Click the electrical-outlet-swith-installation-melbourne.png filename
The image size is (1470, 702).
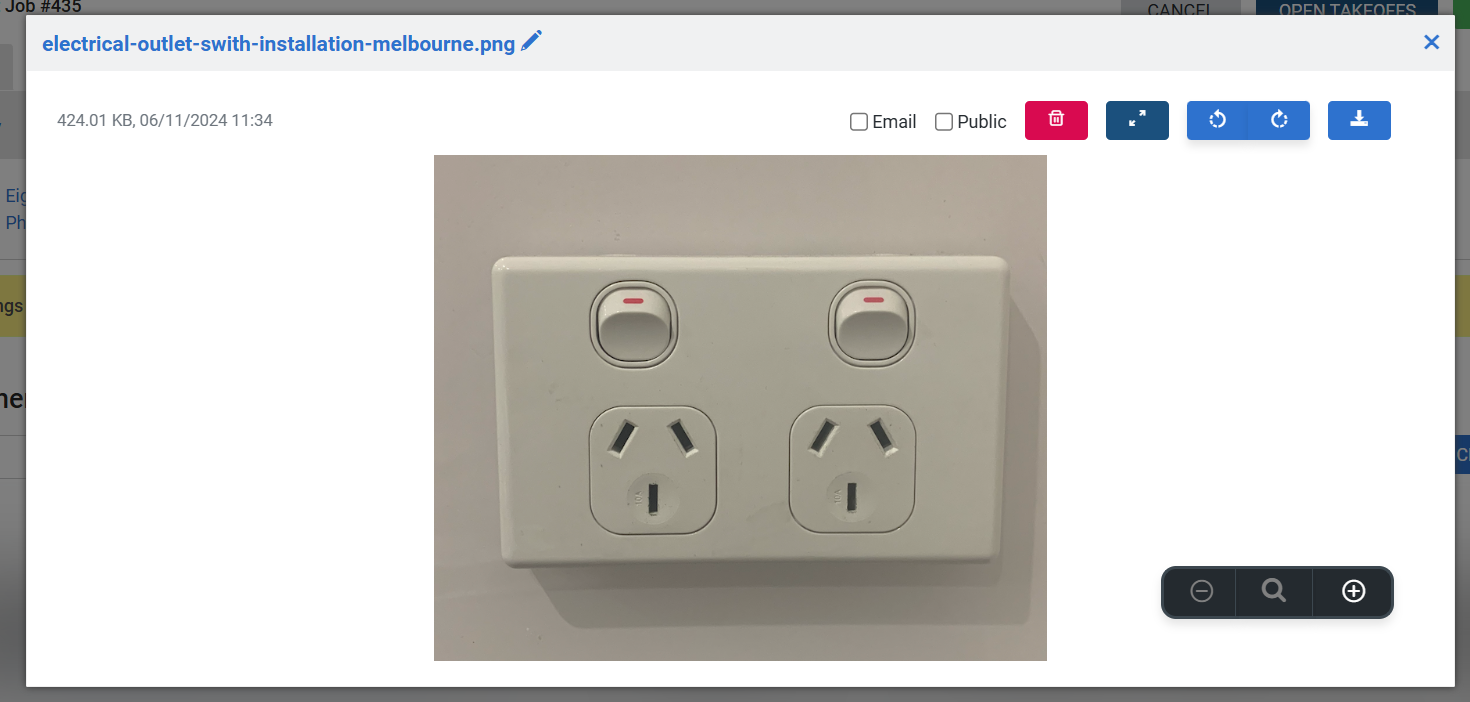click(x=279, y=44)
